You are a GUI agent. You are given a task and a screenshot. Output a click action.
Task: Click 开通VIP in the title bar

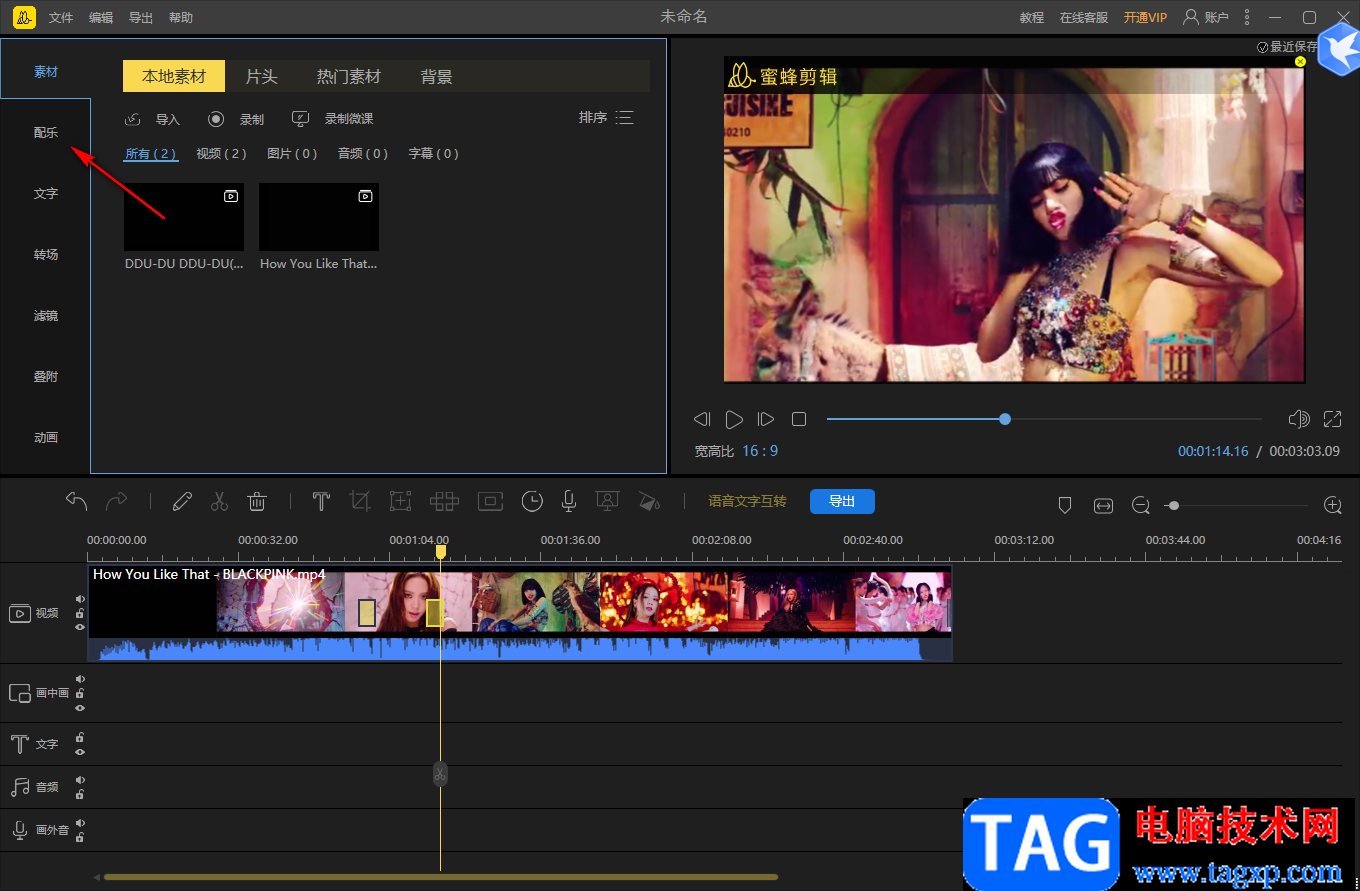1145,18
